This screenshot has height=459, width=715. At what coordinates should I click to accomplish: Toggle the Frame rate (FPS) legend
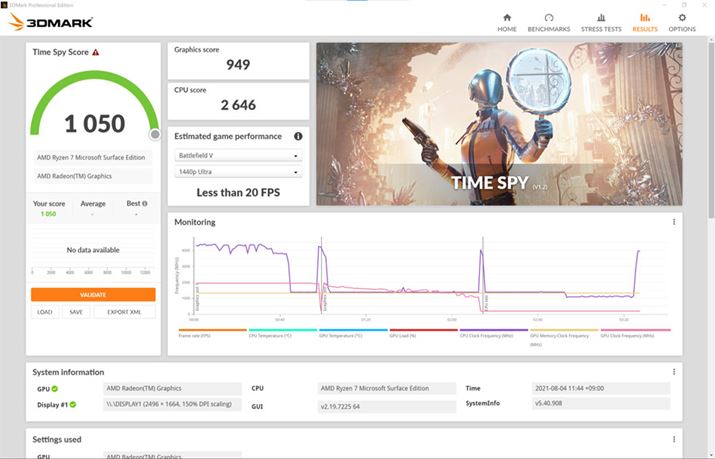point(212,333)
